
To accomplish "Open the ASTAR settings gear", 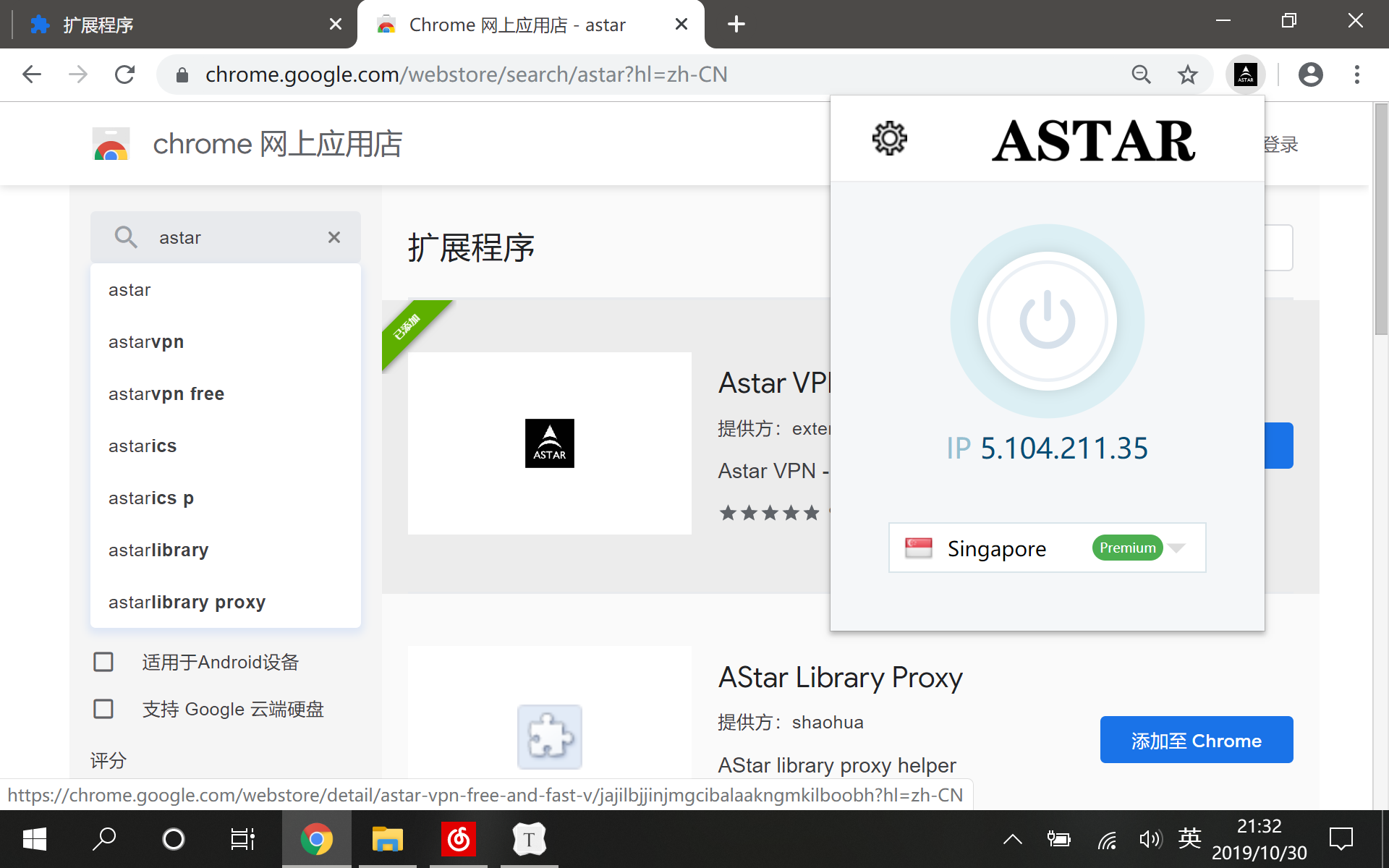I will pos(889,138).
